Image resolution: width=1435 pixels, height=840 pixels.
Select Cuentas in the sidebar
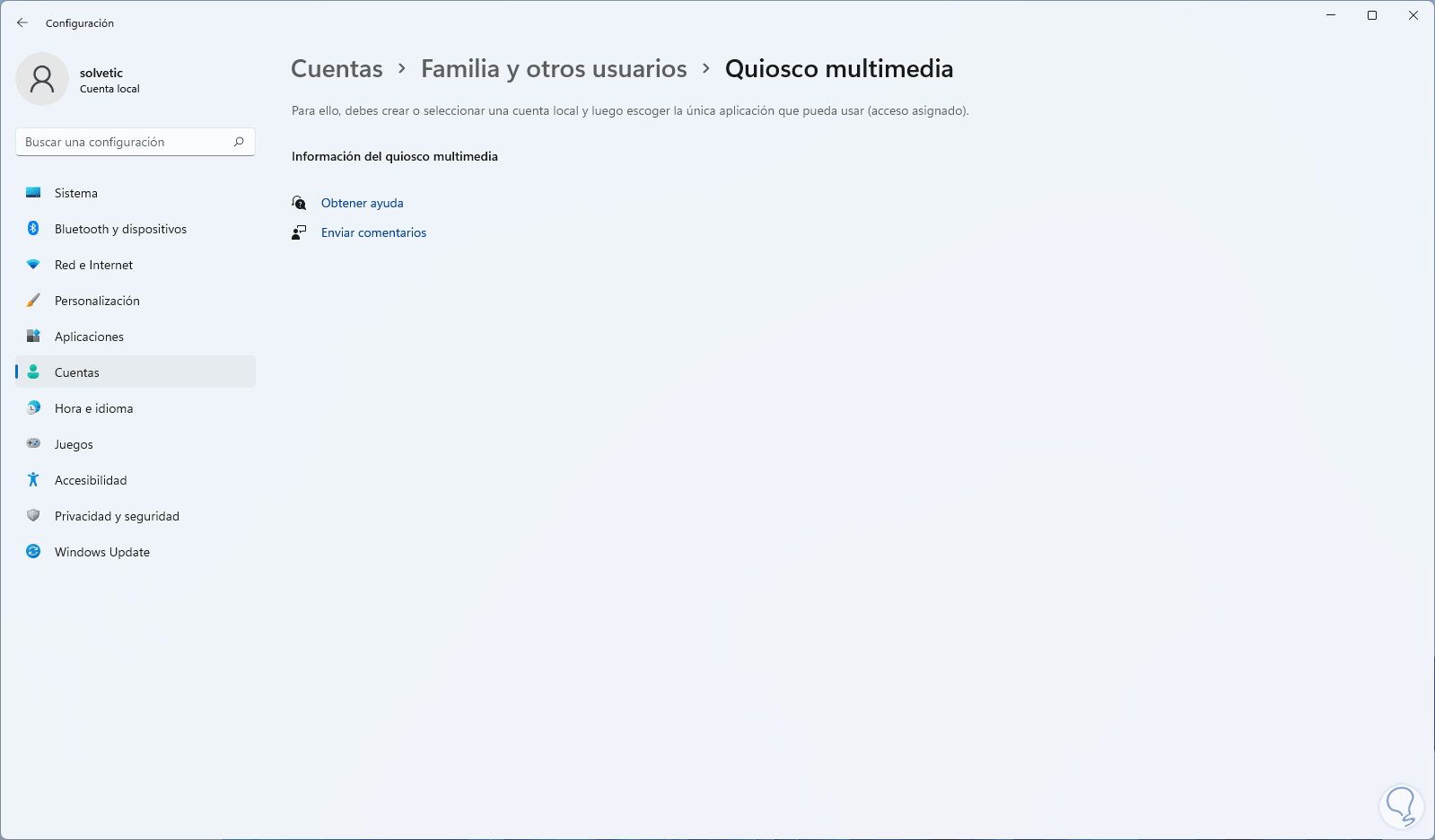coord(77,372)
